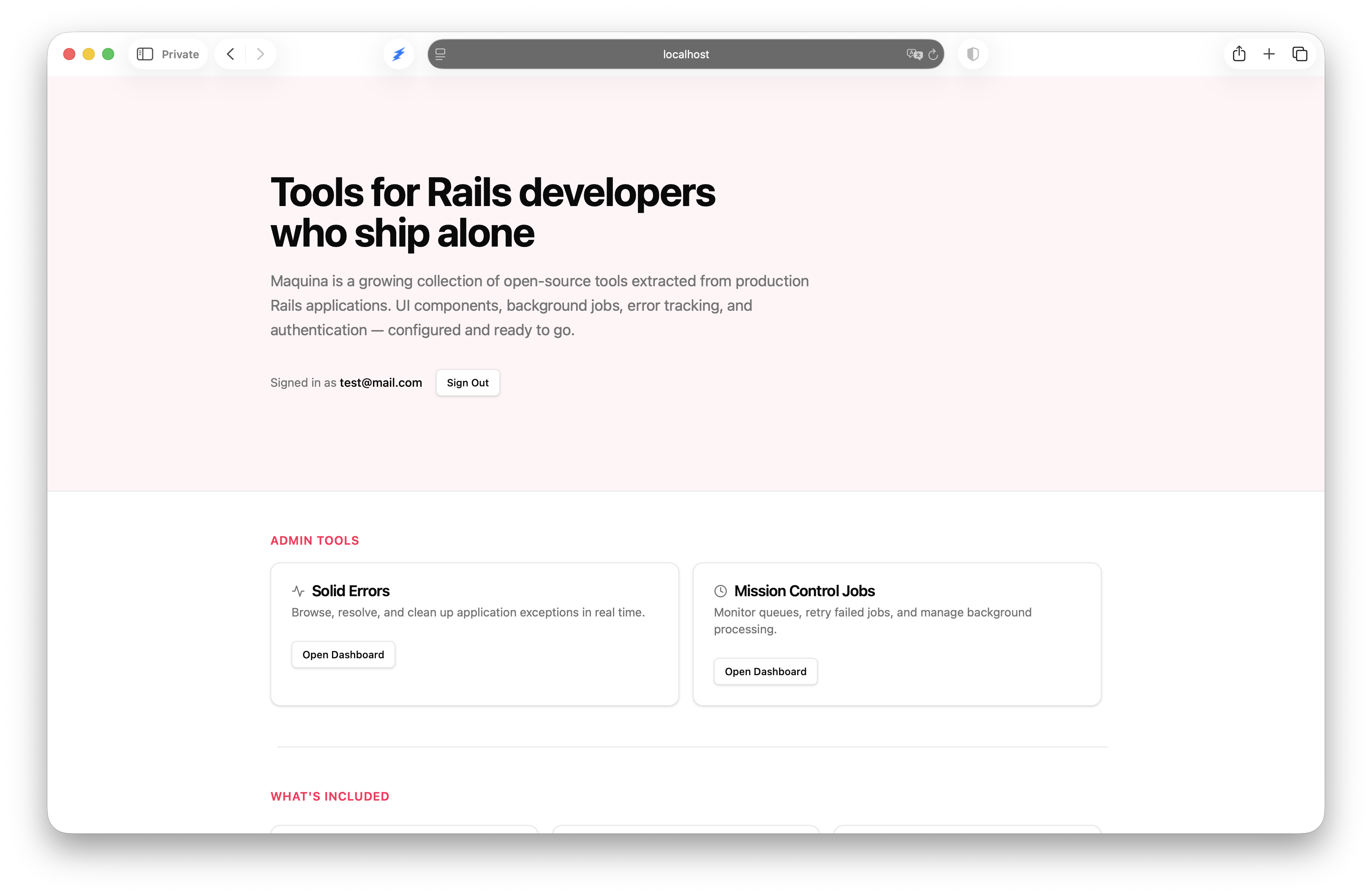Open the sidebar with the Private tab group icon
This screenshot has width=1372, height=896.
click(x=145, y=54)
